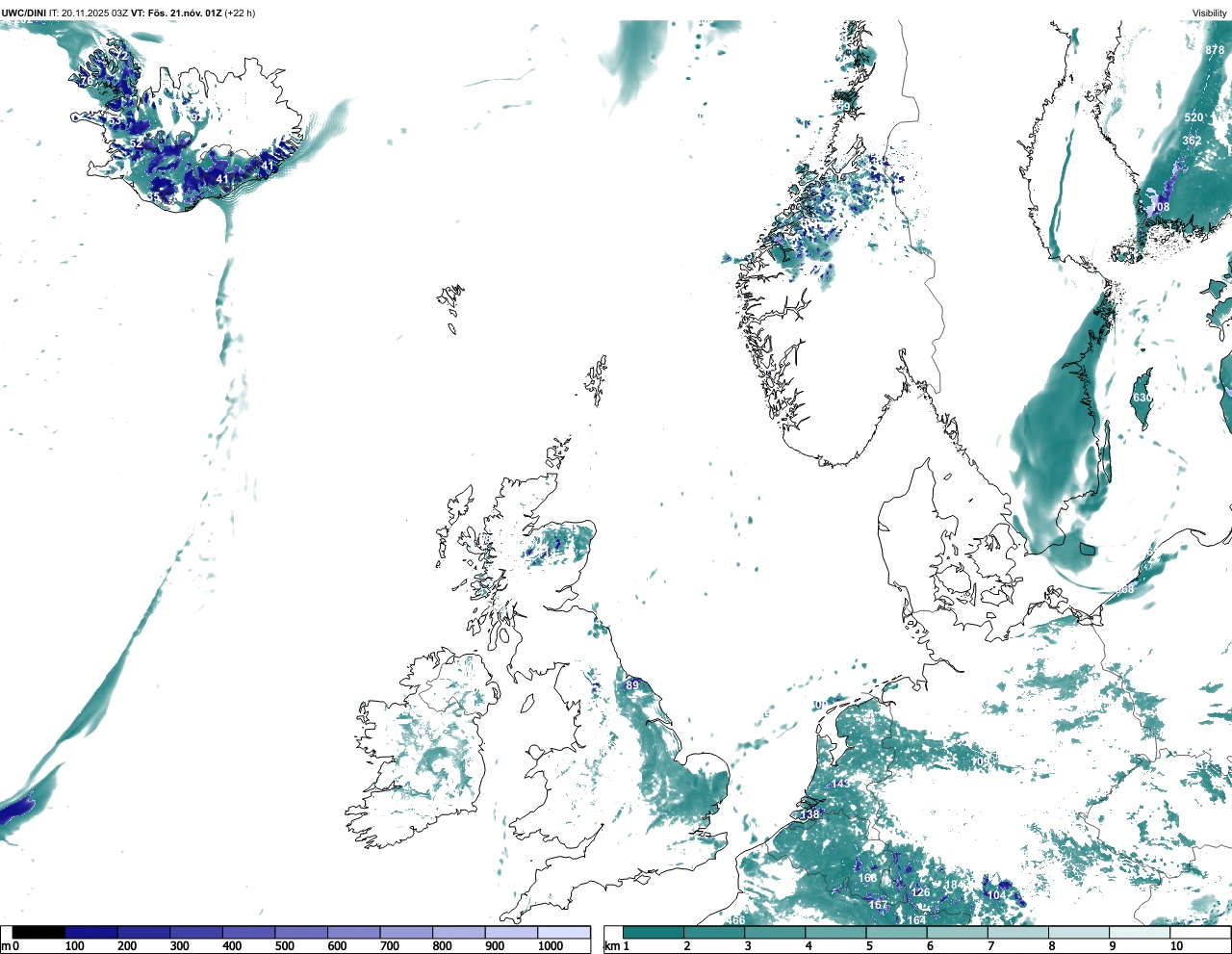Viewport: 1232px width, 954px height.
Task: Click the 7–8 km light teal legend swatch
Action: [1017, 933]
